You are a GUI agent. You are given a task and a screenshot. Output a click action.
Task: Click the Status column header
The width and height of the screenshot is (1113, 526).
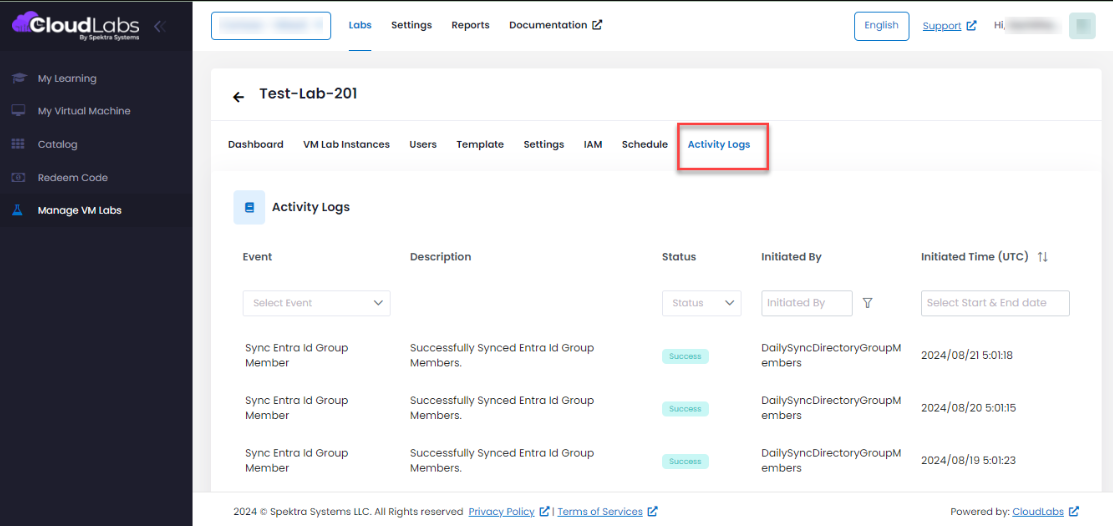click(x=679, y=257)
